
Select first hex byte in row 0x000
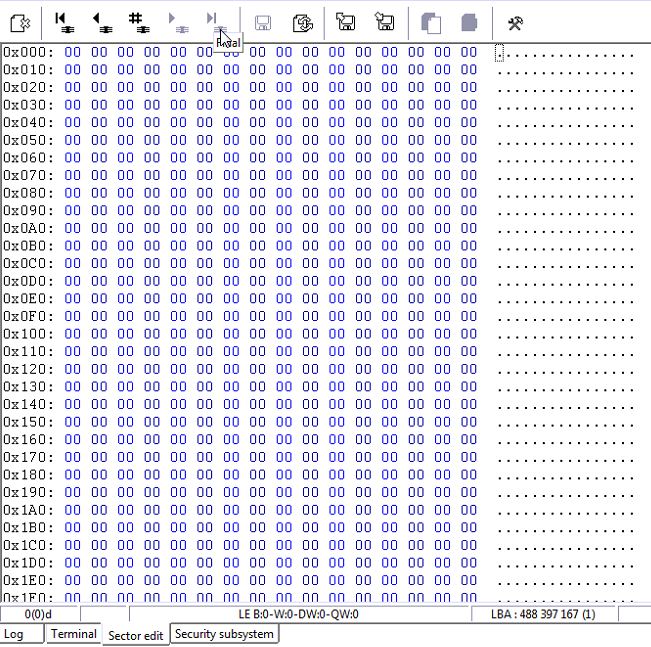point(73,52)
